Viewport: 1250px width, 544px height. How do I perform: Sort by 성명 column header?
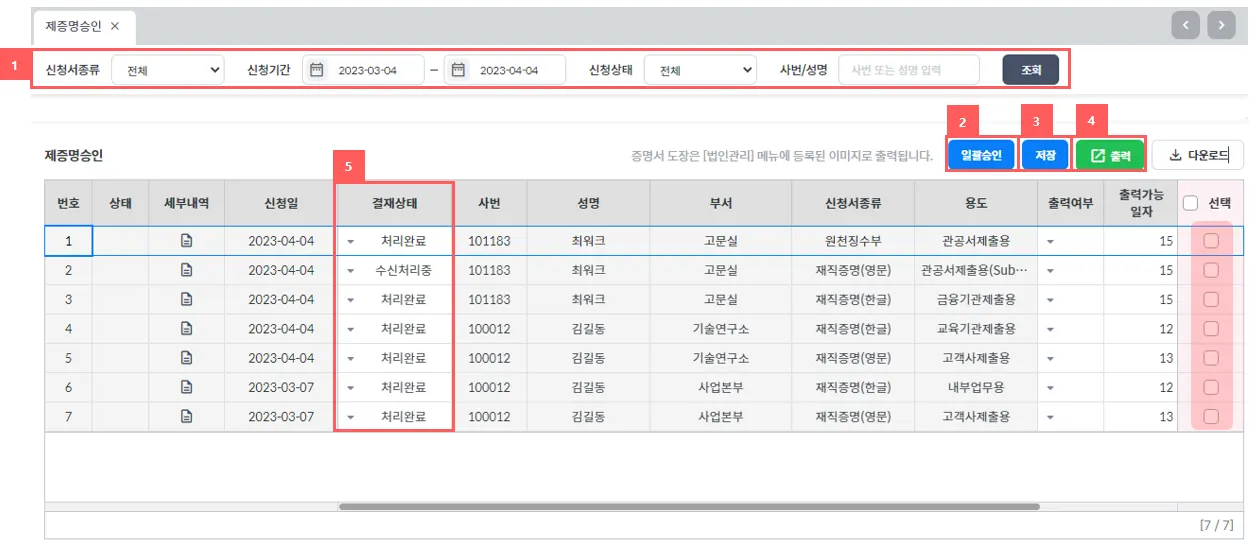point(588,203)
